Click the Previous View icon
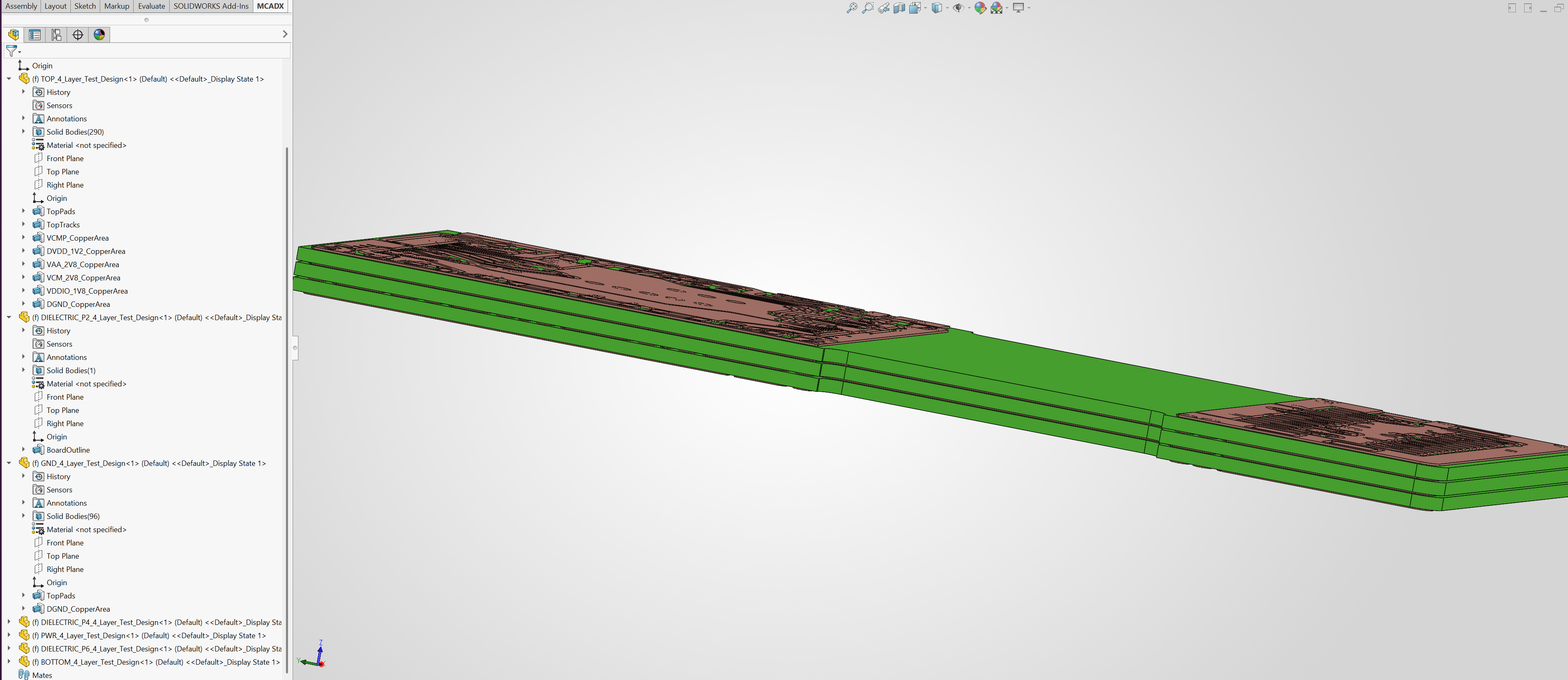The height and width of the screenshot is (680, 1568). point(883,8)
